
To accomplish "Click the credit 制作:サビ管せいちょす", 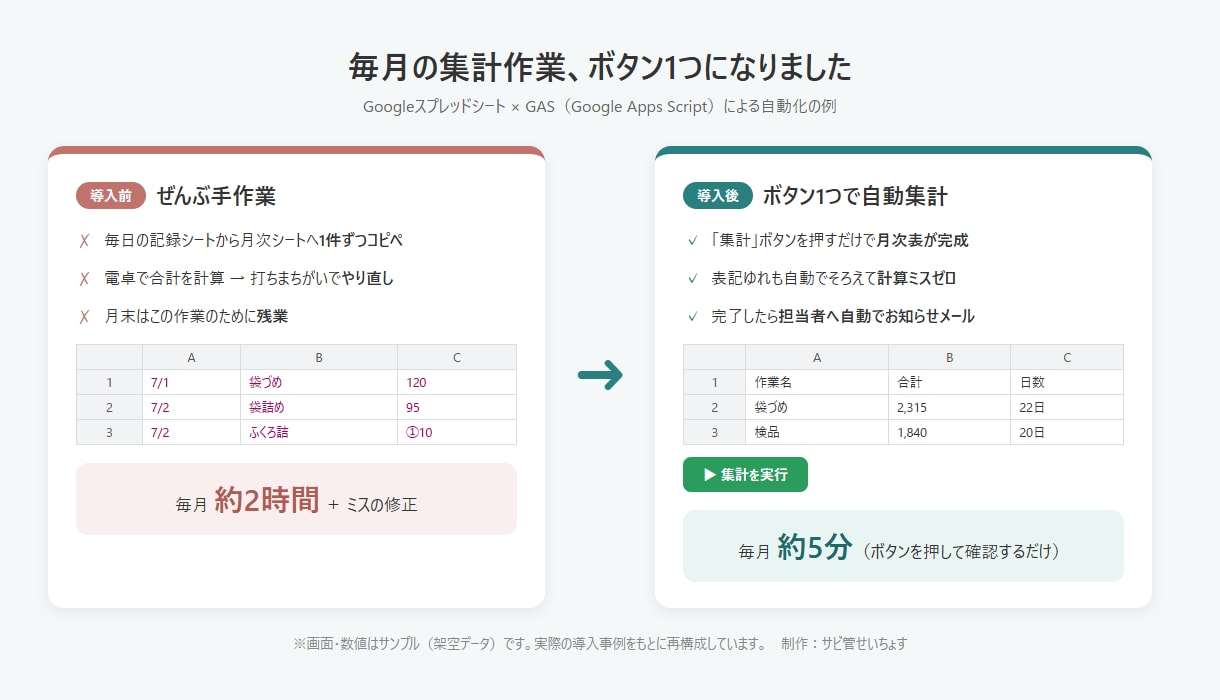I will coord(845,643).
